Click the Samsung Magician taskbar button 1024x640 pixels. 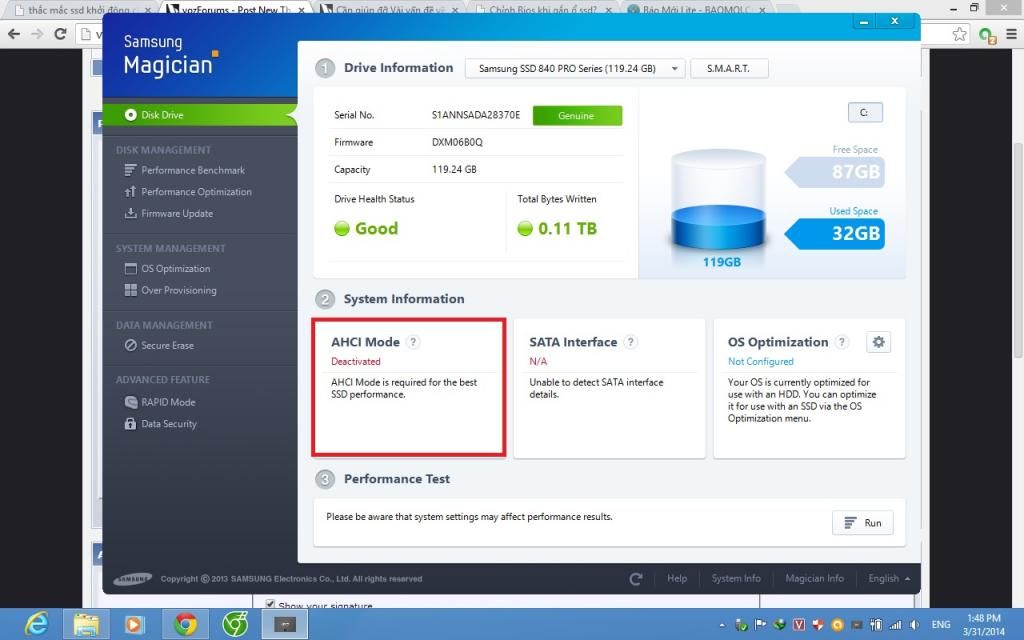pyautogui.click(x=285, y=624)
